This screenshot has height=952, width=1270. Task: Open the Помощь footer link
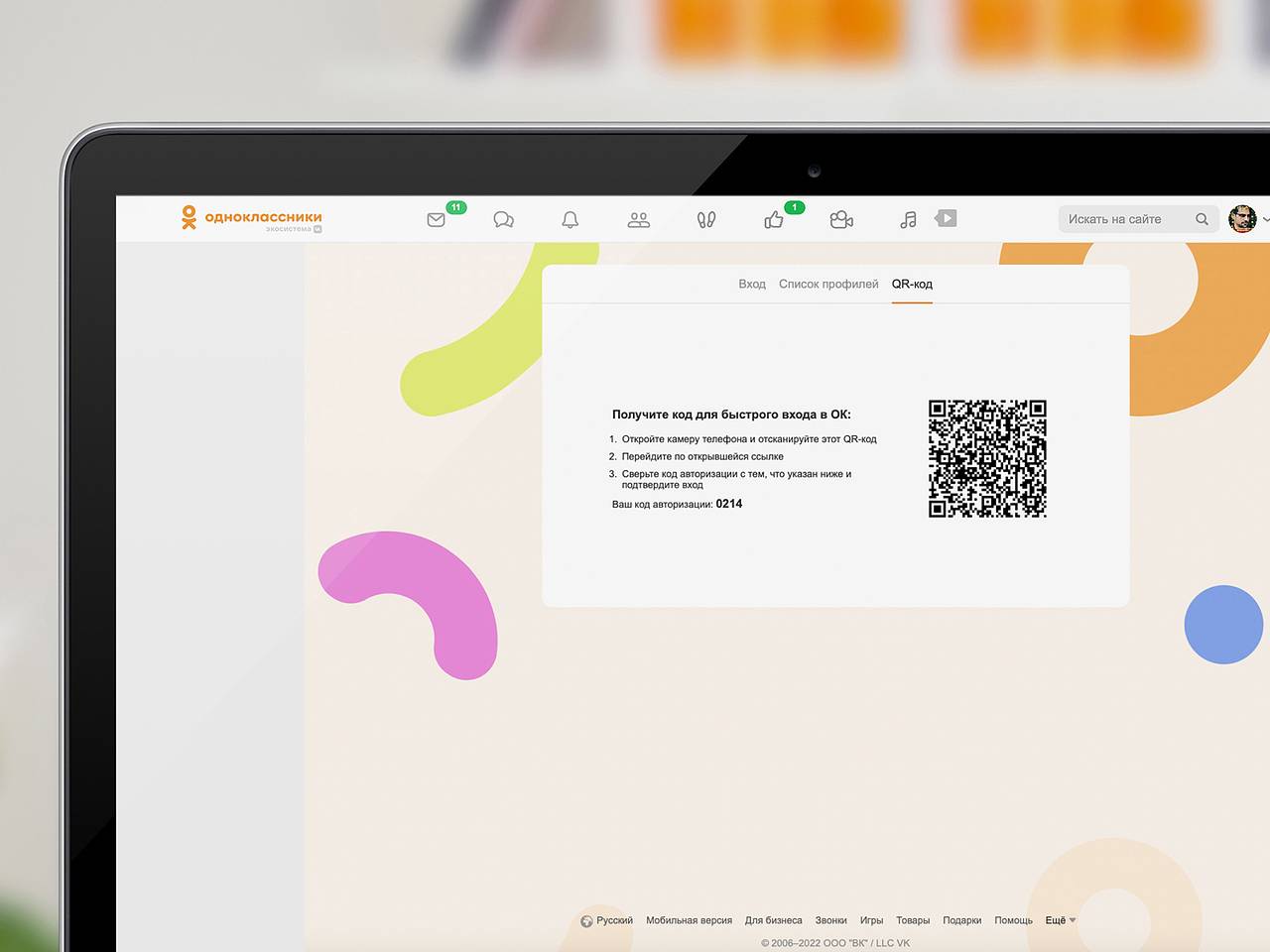coord(1014,920)
